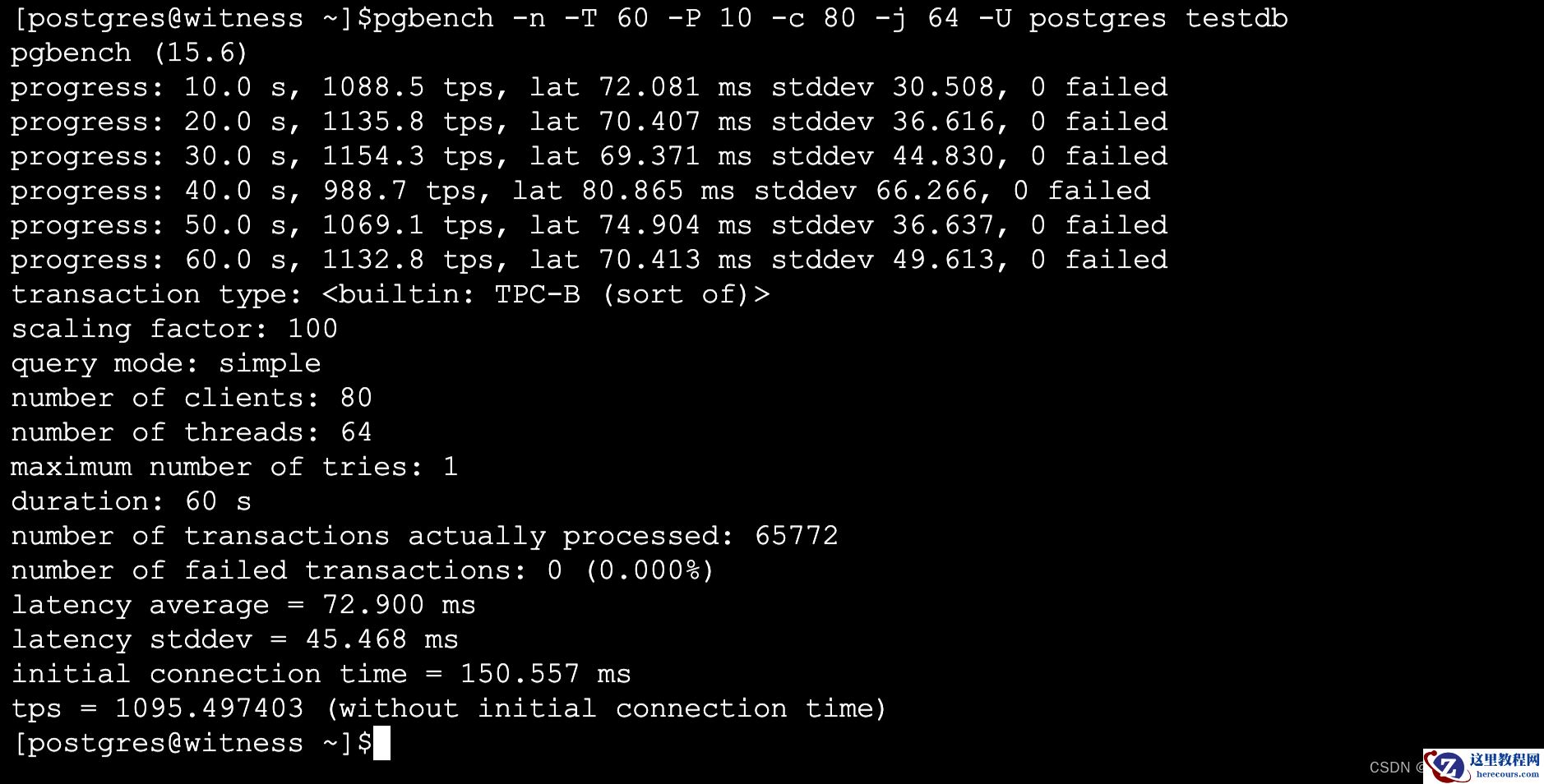Click the pgbench (15.6) version line
The image size is (1544, 784).
click(x=129, y=53)
